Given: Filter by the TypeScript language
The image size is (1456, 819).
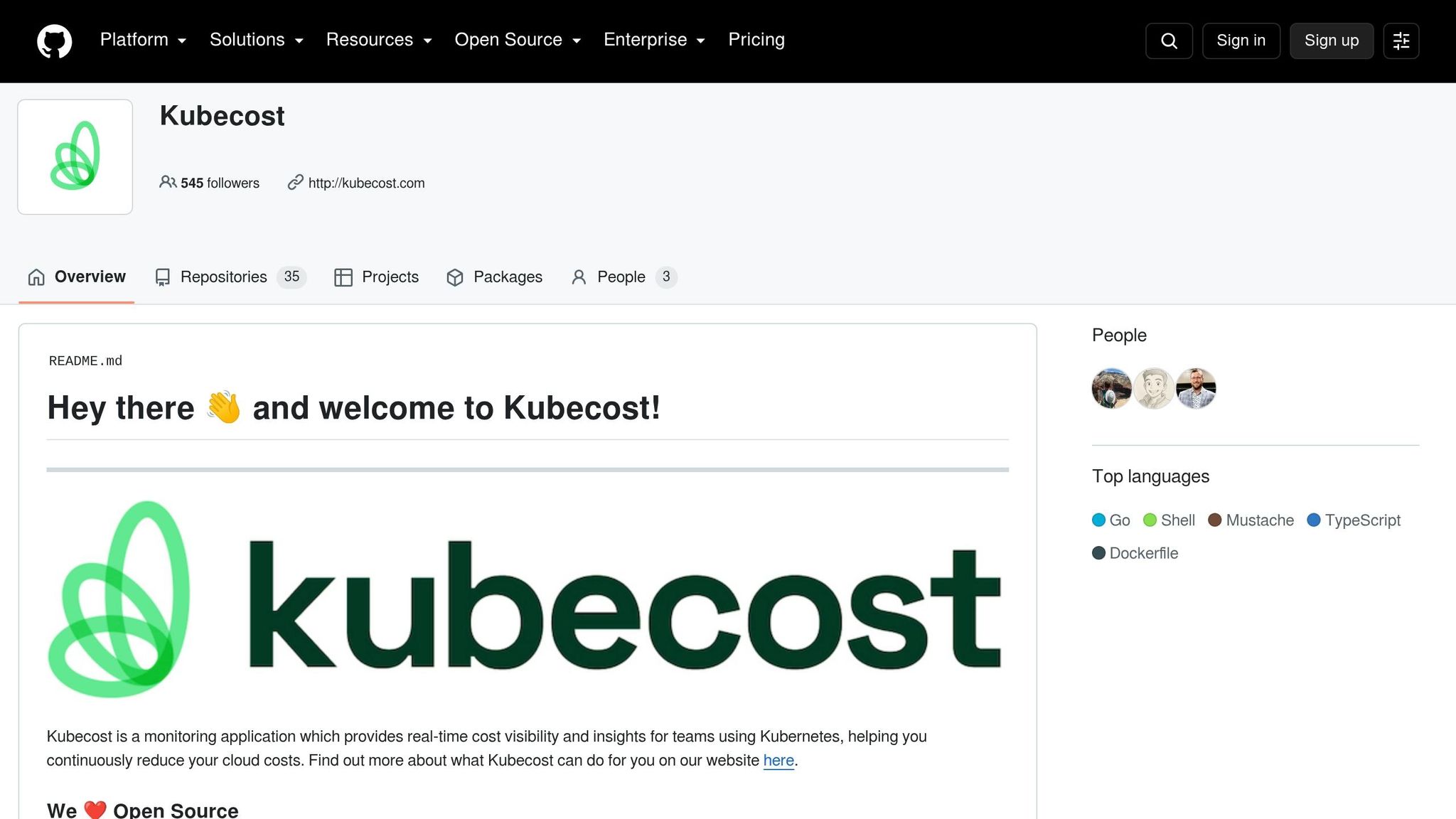Looking at the screenshot, I should 1354,520.
